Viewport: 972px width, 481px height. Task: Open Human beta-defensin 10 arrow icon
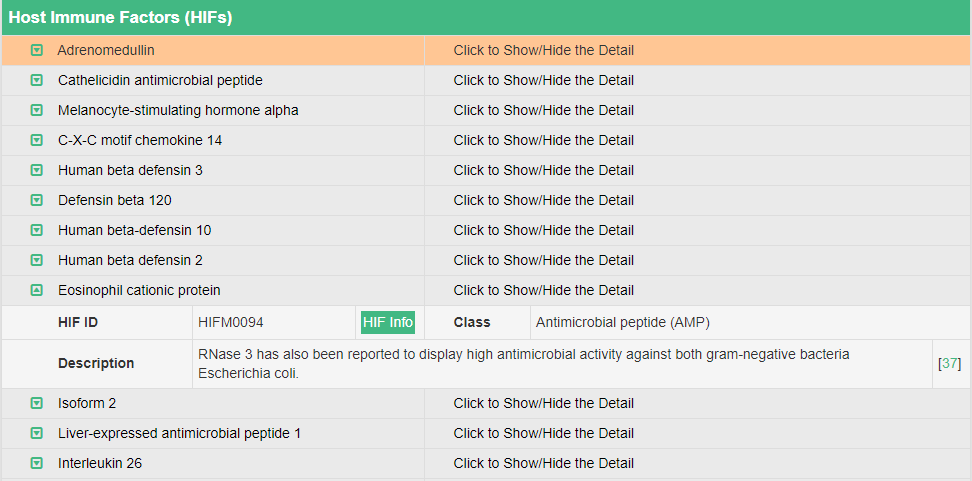coord(37,230)
